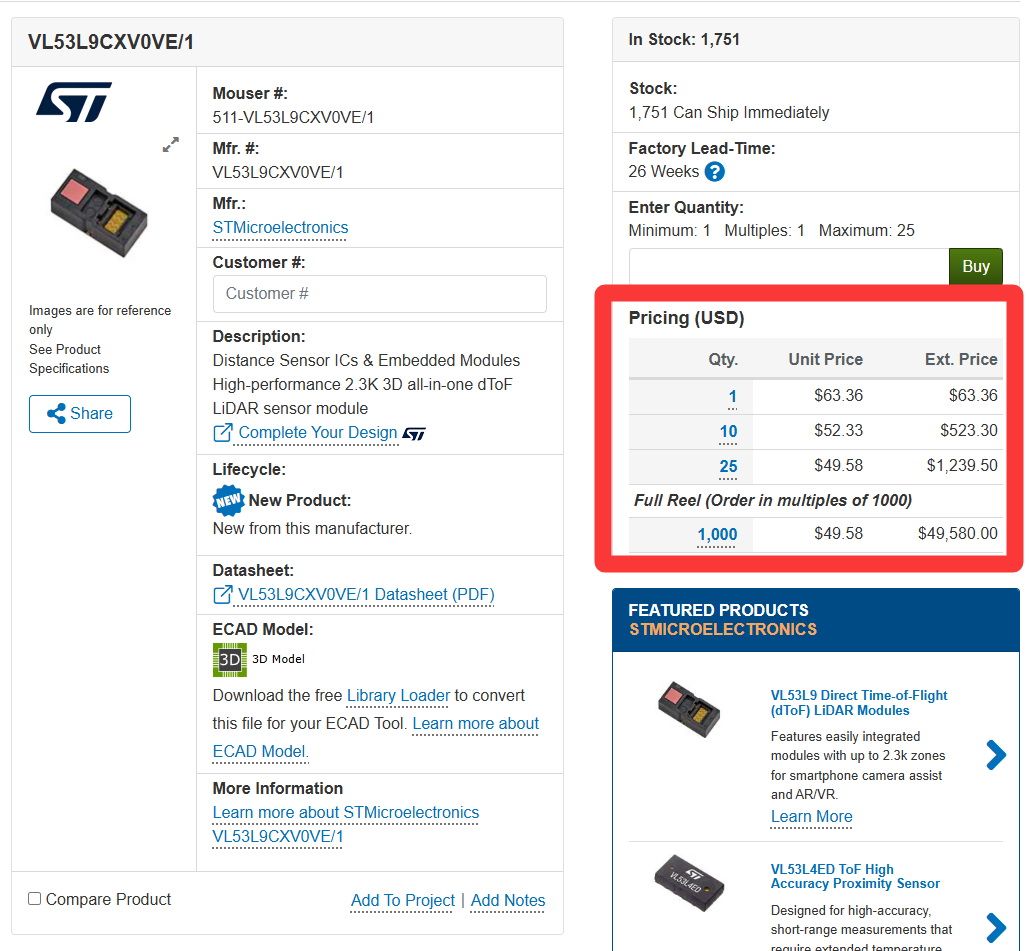Image resolution: width=1031 pixels, height=951 pixels.
Task: Open the VL53L9CXV0VE/1 Datasheet PDF link
Action: tap(366, 595)
